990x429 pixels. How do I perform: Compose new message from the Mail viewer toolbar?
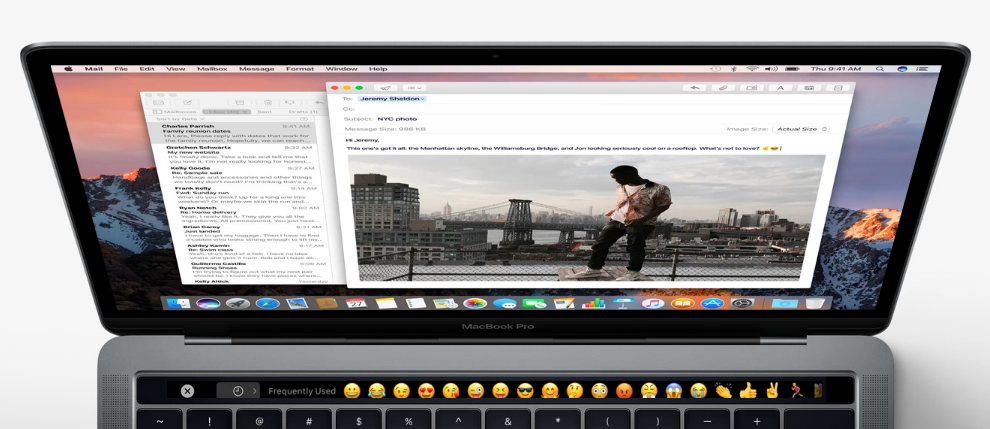(x=187, y=102)
